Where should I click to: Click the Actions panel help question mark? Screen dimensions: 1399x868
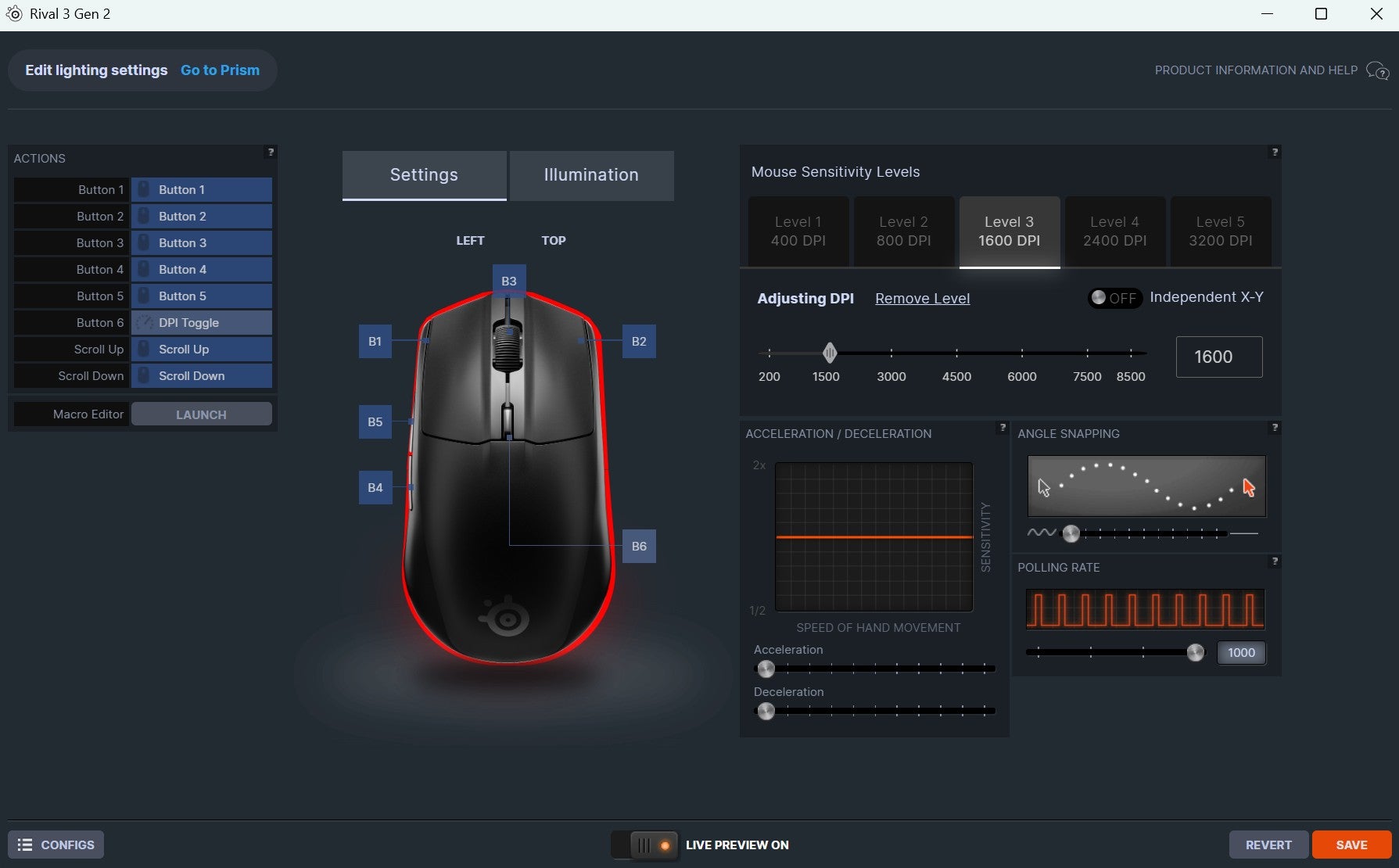click(271, 152)
